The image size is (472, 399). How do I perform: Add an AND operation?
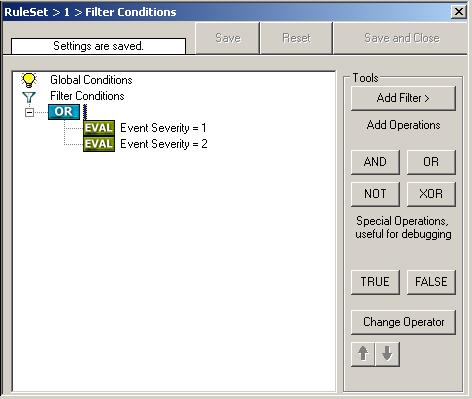(x=375, y=162)
